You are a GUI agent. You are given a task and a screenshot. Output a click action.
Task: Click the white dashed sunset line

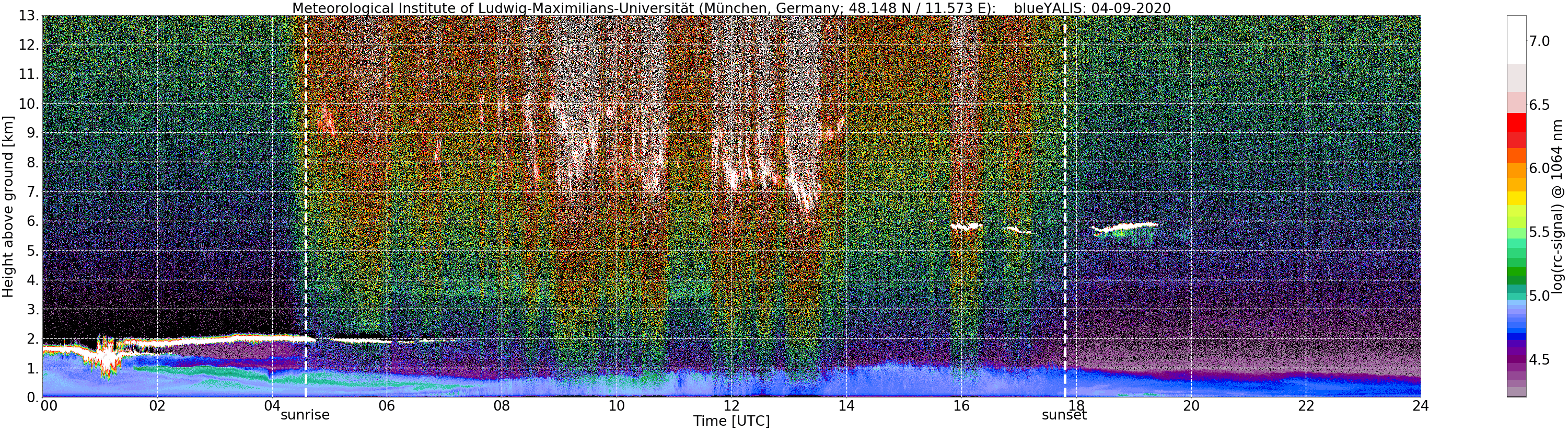[1065, 206]
